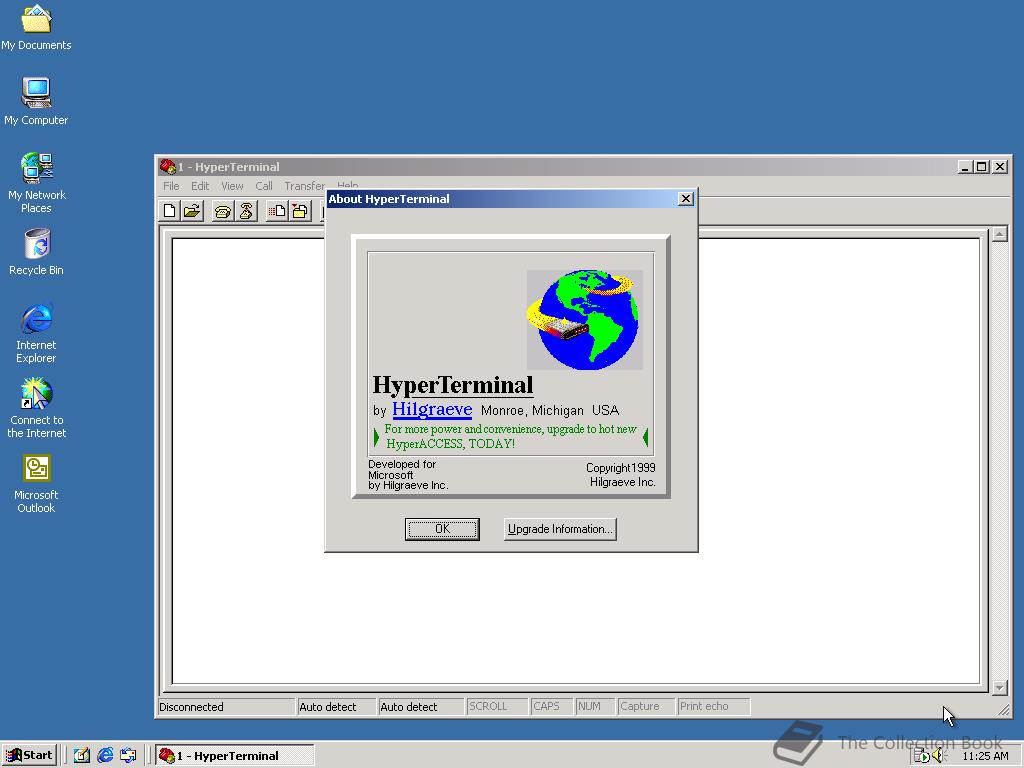This screenshot has width=1024, height=768.
Task: Select the Internet Explorer desktop icon
Action: [x=36, y=333]
